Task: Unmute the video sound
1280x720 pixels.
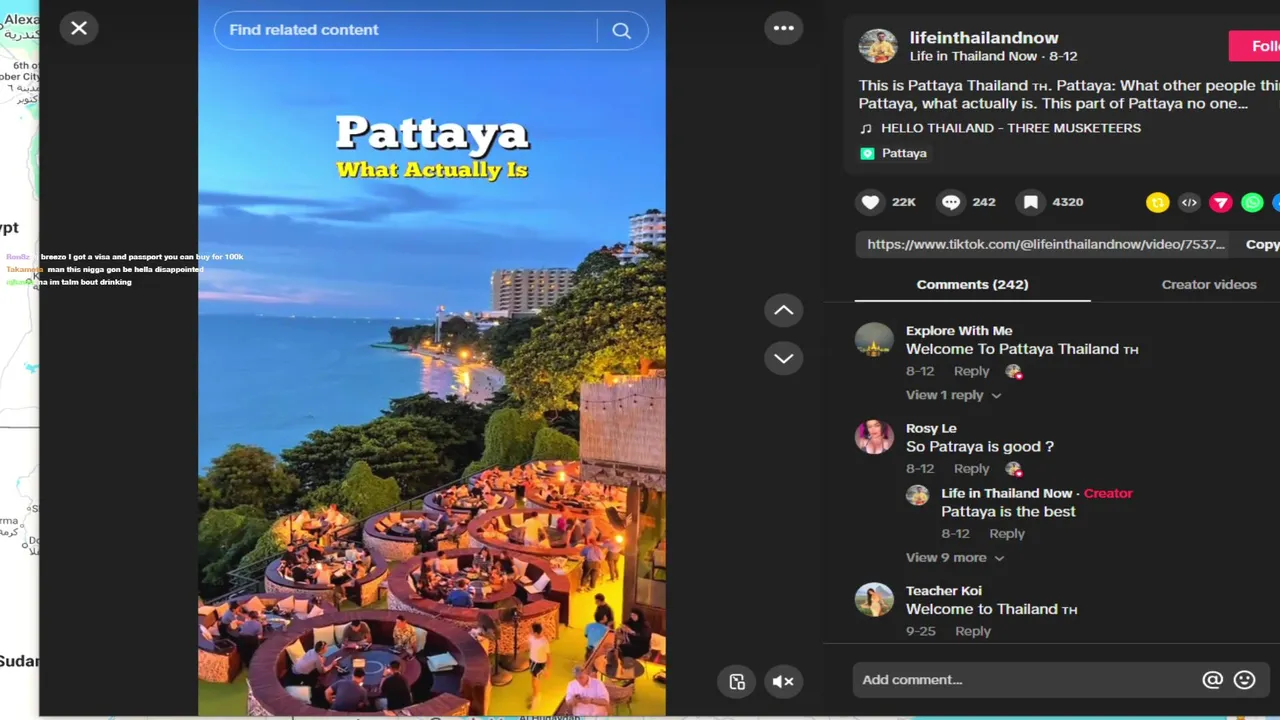Action: pyautogui.click(x=784, y=682)
